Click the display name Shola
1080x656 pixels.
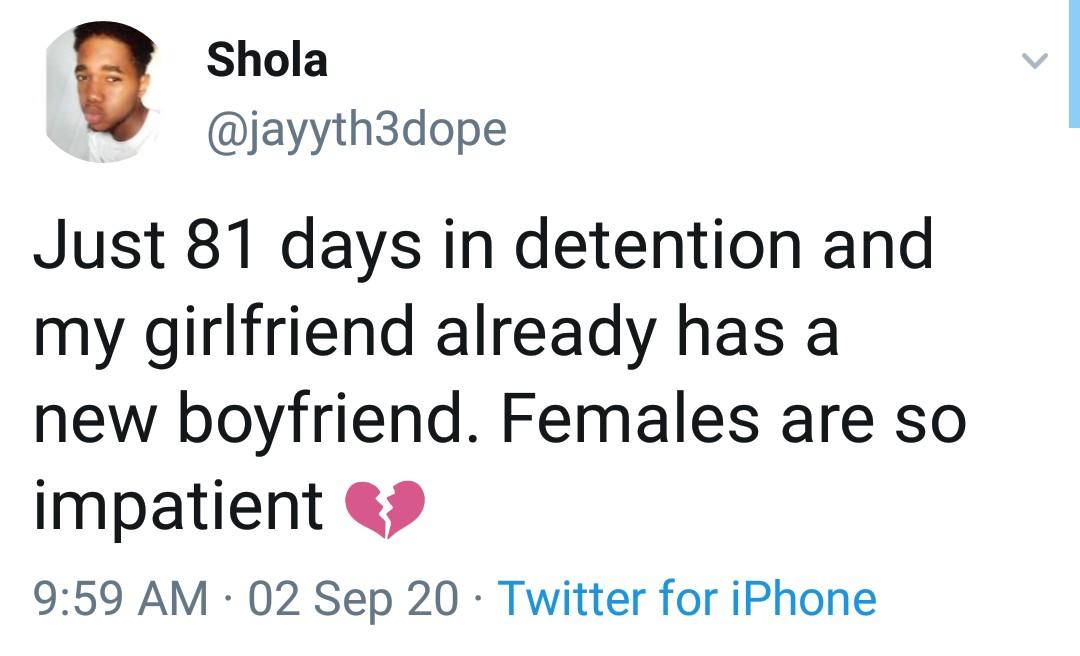point(267,61)
